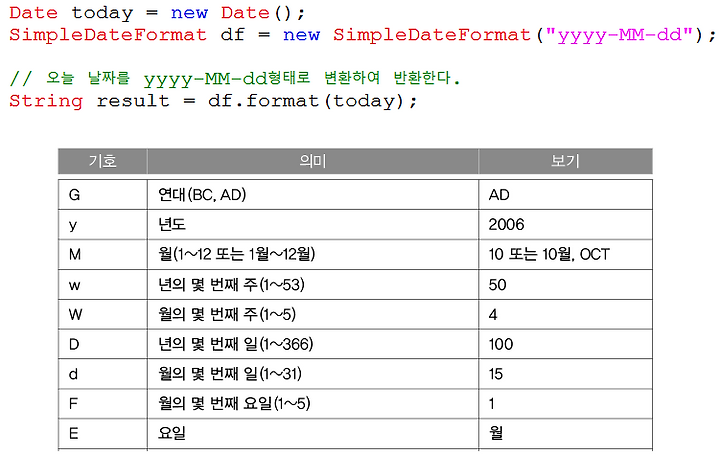Click the red "String" keyword
Viewport: 720px width, 455px height.
tap(46, 101)
